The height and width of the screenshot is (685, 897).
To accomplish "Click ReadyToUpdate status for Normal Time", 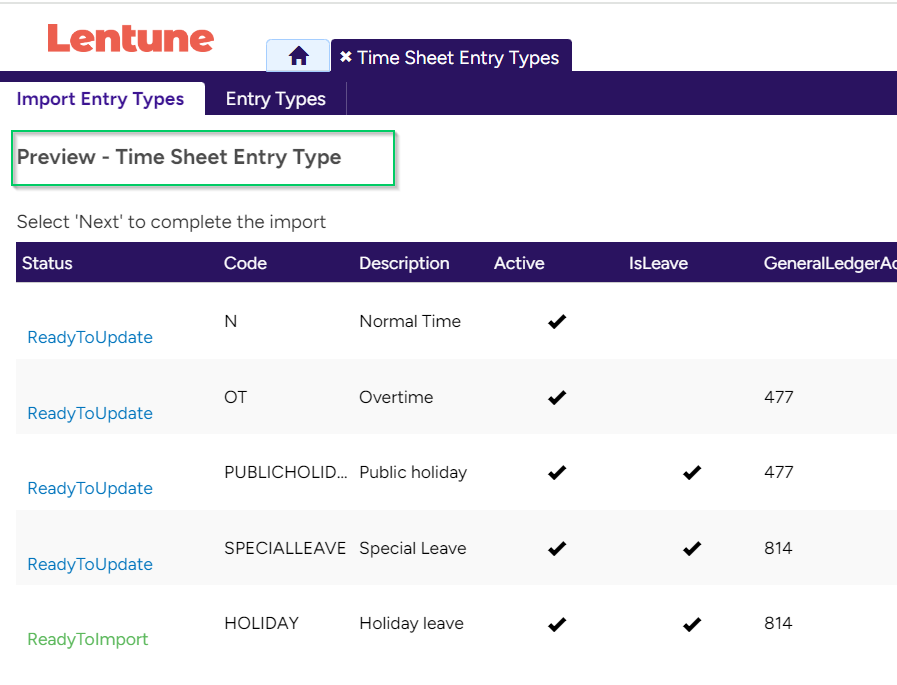I will click(x=90, y=338).
